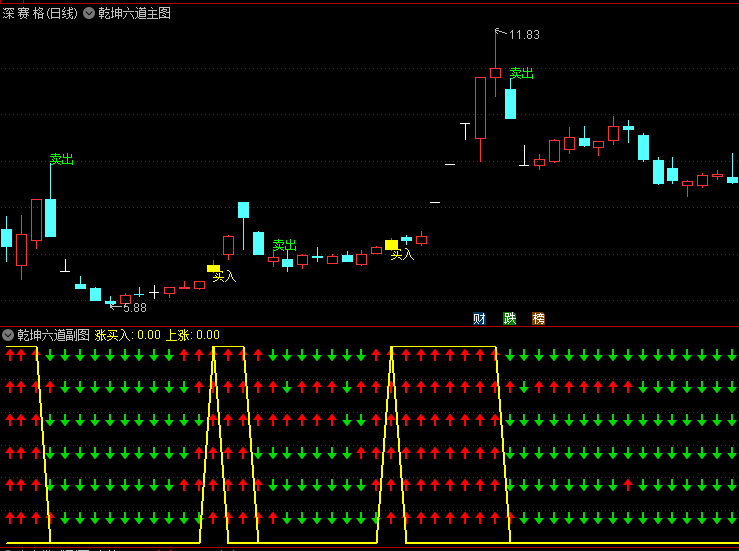Open the 乾坤六道副图 indicator dropdown arrow
Screen dimensions: 739x551
8,335
